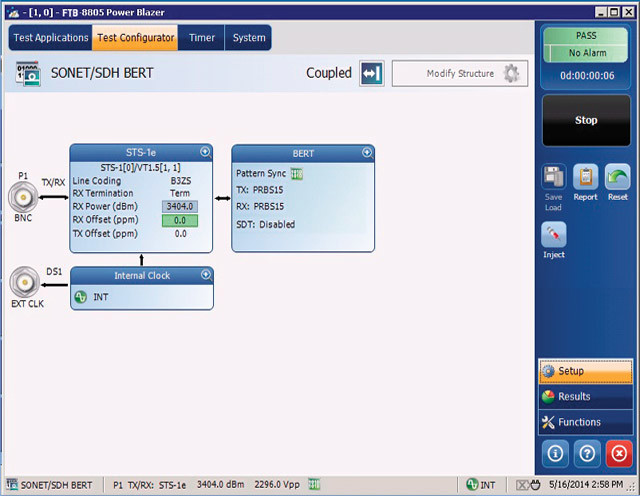Expand the STS-1e block details

205,152
